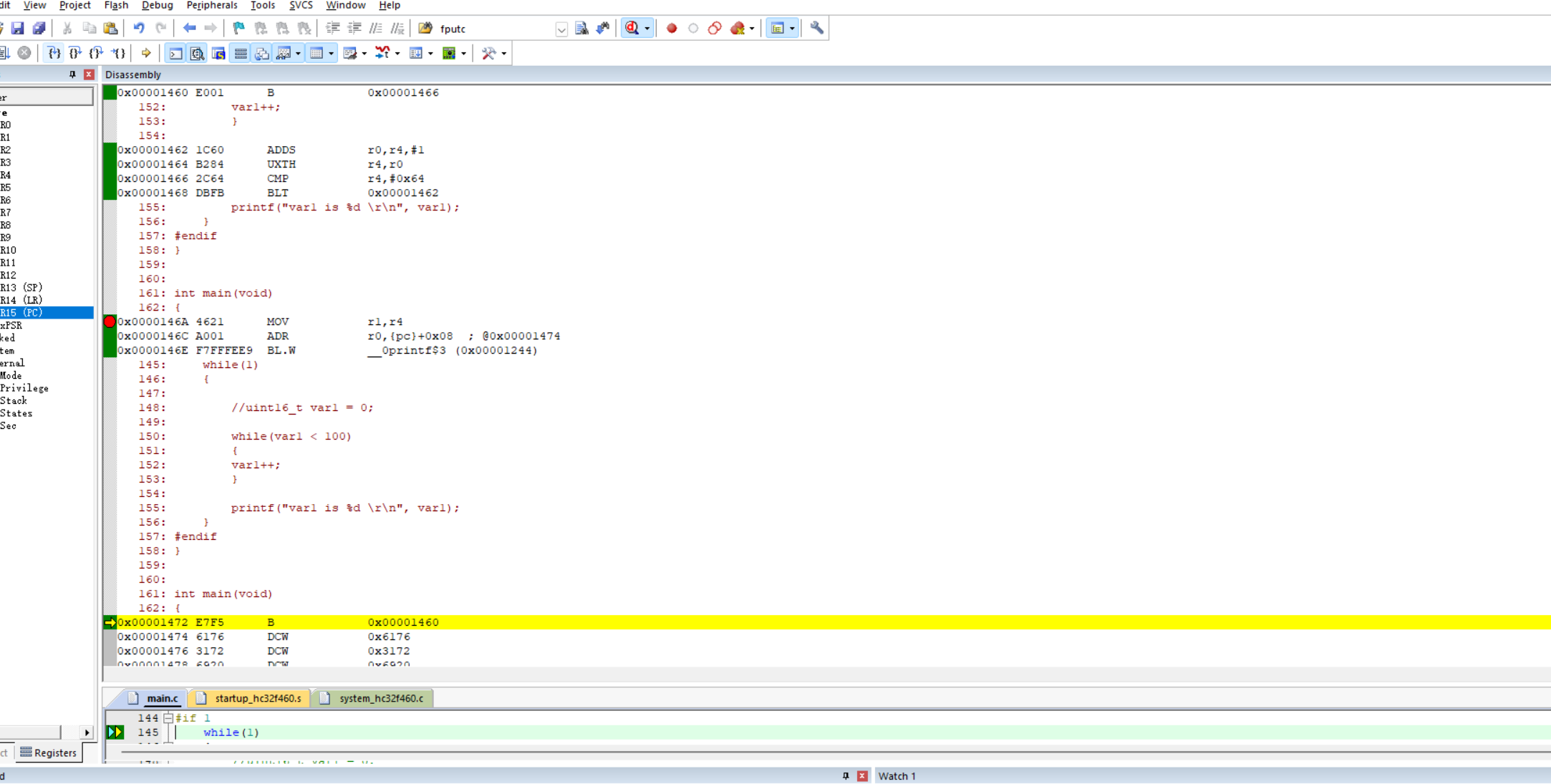1551x784 pixels.
Task: Expand the Kill Breakpoints dropdown arrow
Action: pyautogui.click(x=752, y=29)
